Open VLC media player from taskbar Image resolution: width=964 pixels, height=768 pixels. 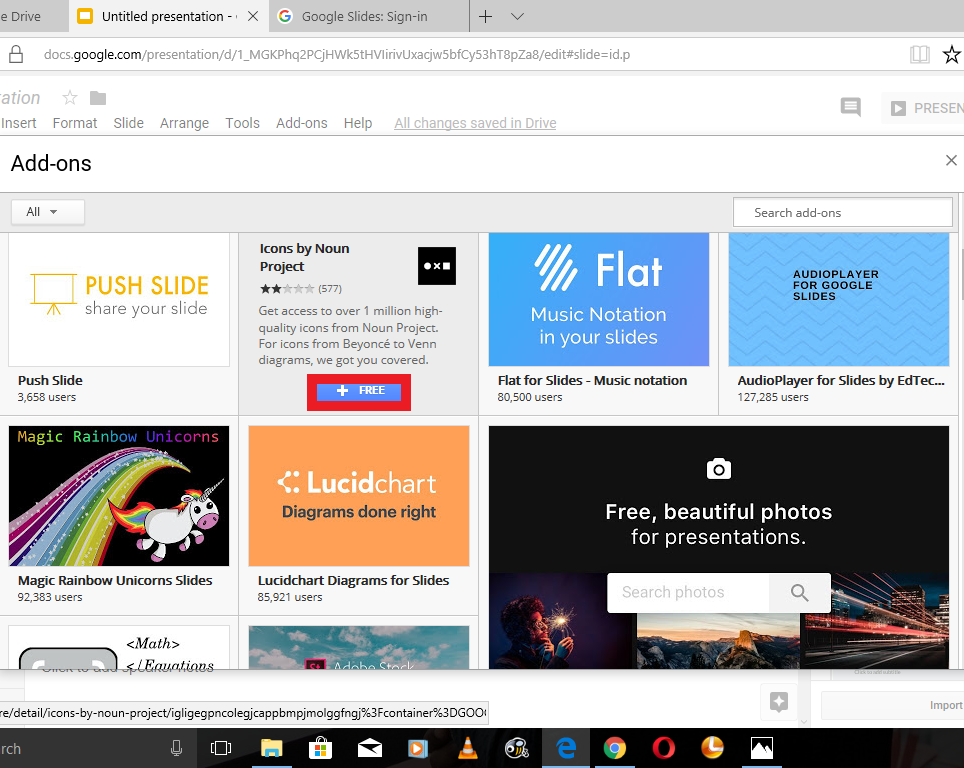467,748
